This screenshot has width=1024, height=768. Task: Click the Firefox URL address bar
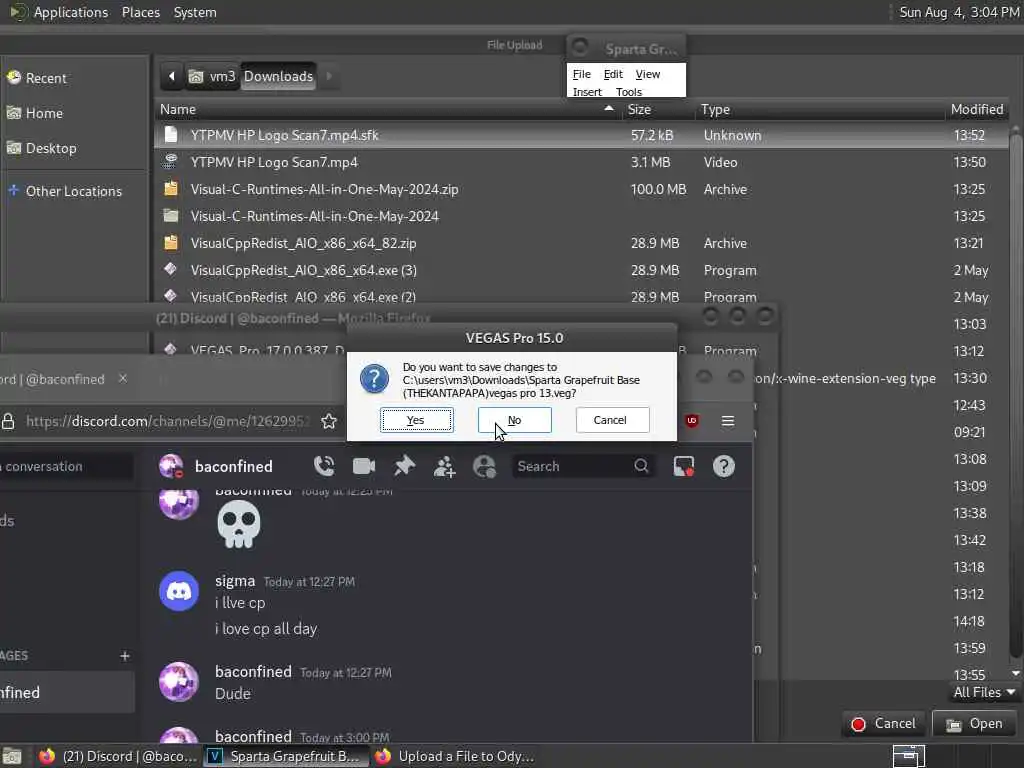(167, 421)
